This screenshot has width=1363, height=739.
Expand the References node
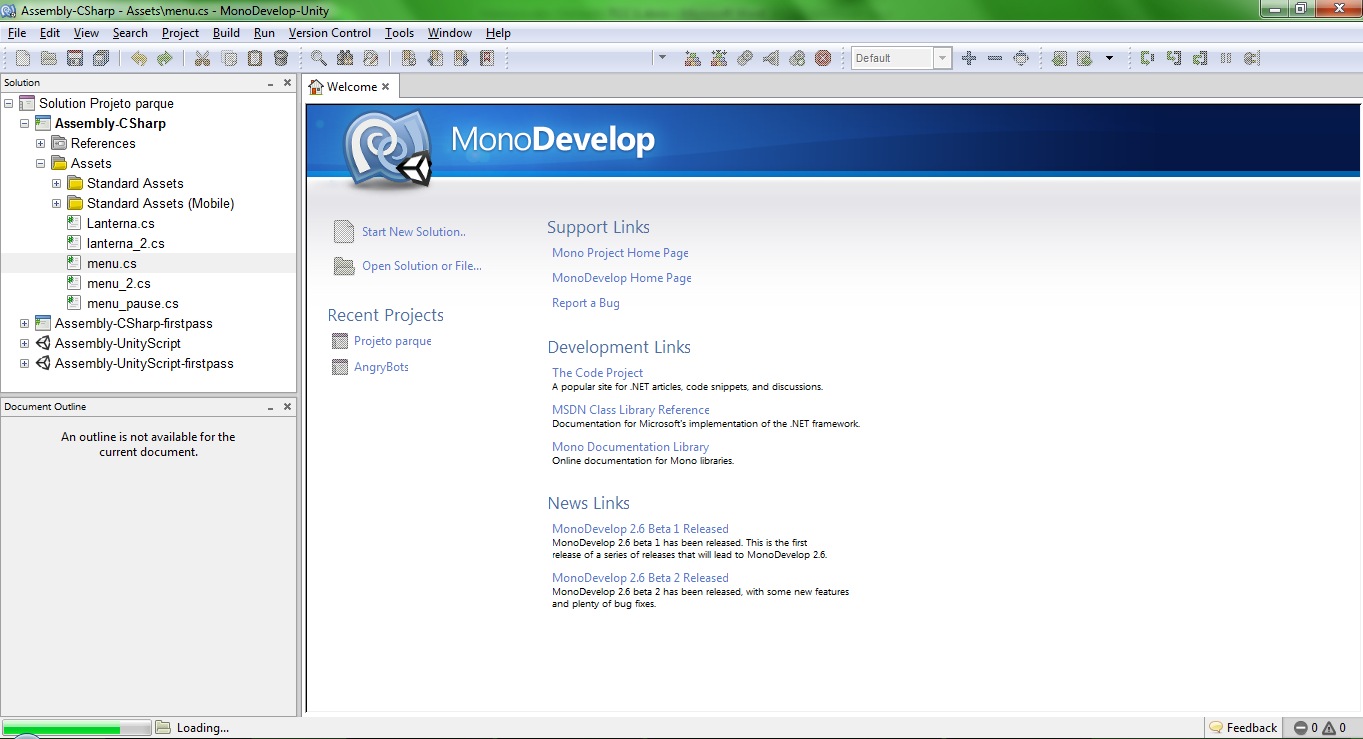coord(41,143)
